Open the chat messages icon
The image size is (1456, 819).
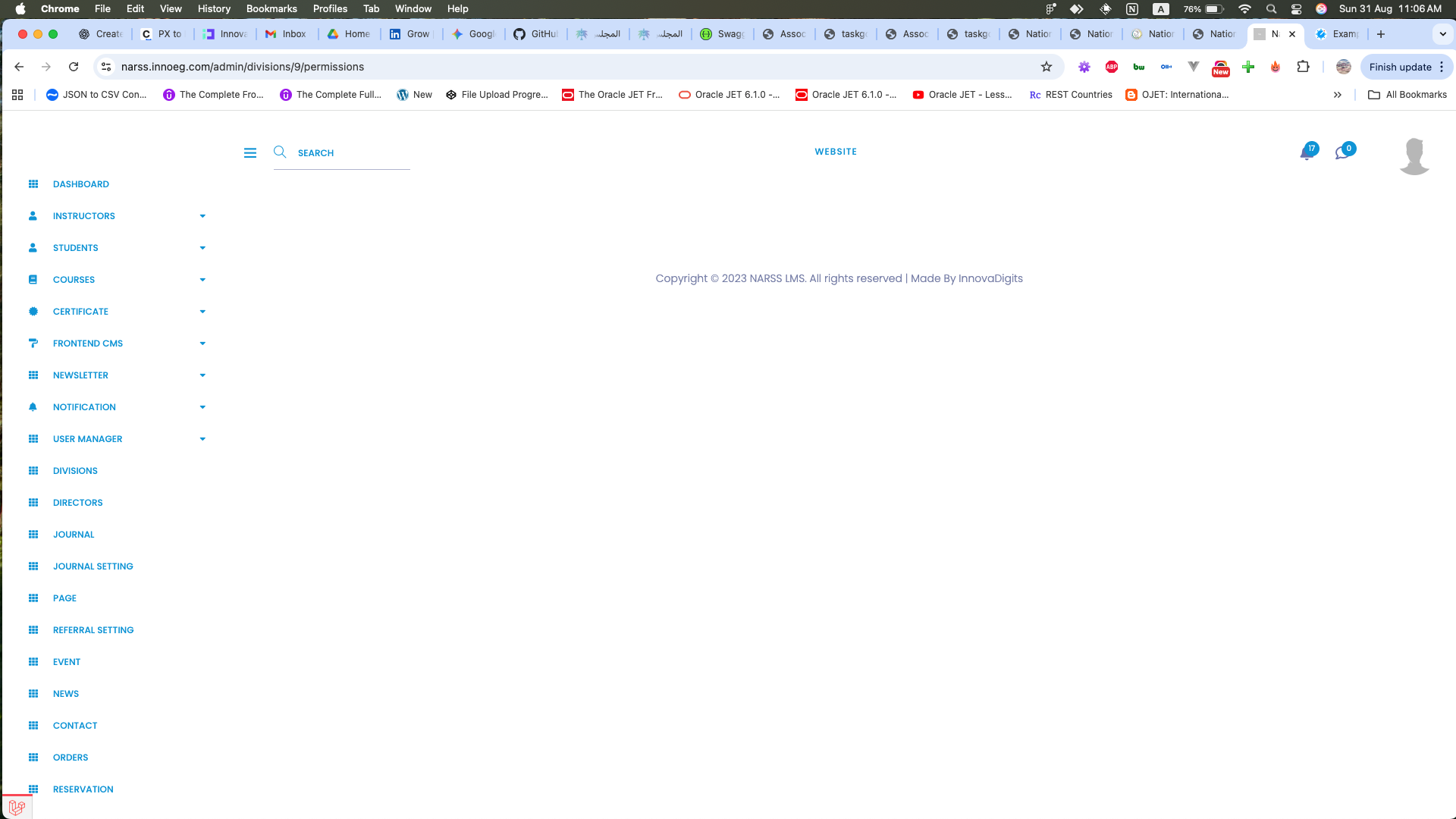pos(1343,152)
